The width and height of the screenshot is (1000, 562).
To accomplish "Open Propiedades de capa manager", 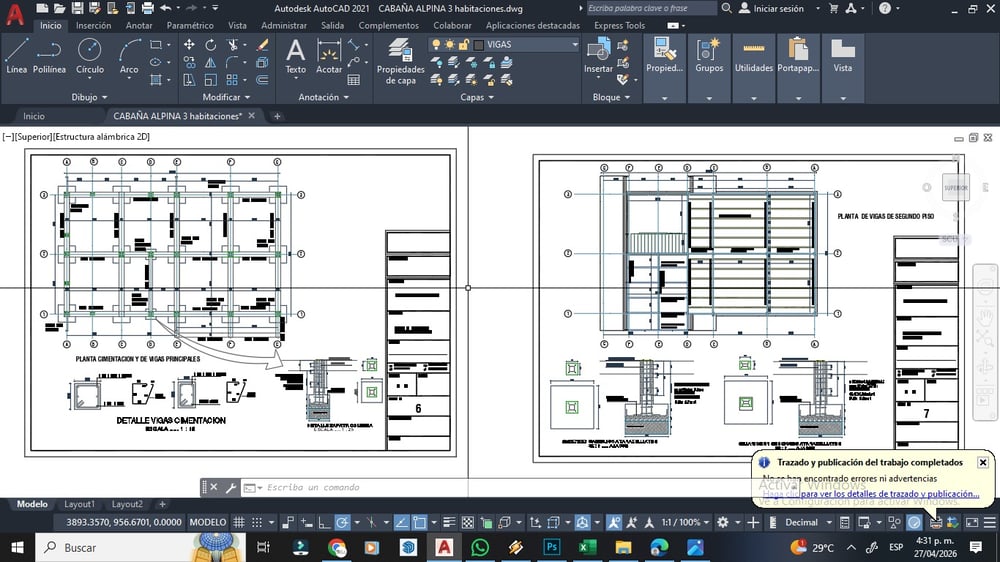I will tap(401, 61).
